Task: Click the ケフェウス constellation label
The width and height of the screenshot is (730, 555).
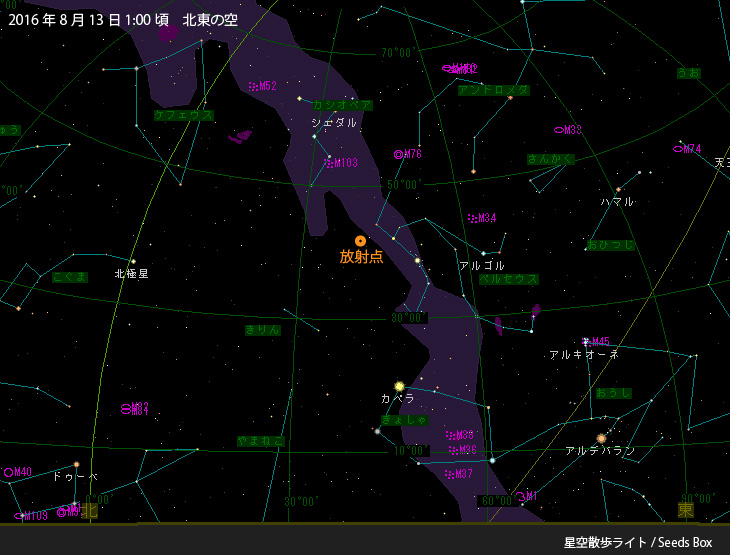Action: 184,115
